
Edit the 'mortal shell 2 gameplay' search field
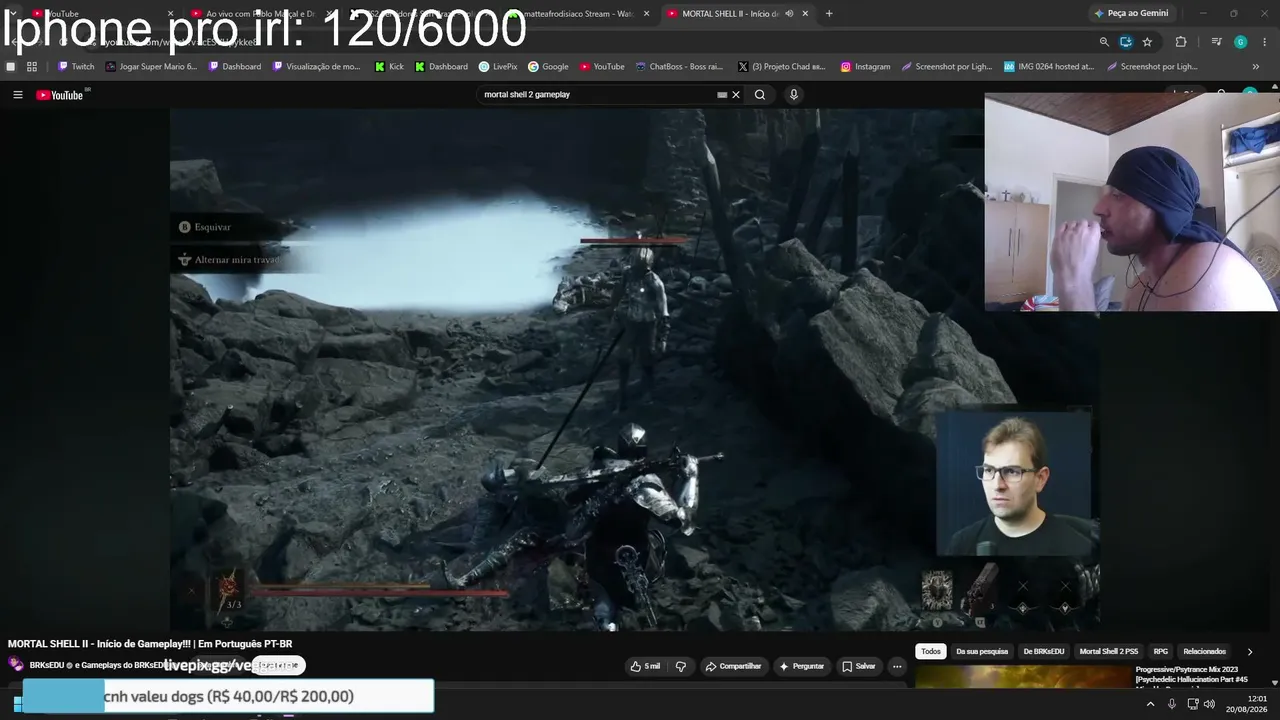click(x=597, y=95)
